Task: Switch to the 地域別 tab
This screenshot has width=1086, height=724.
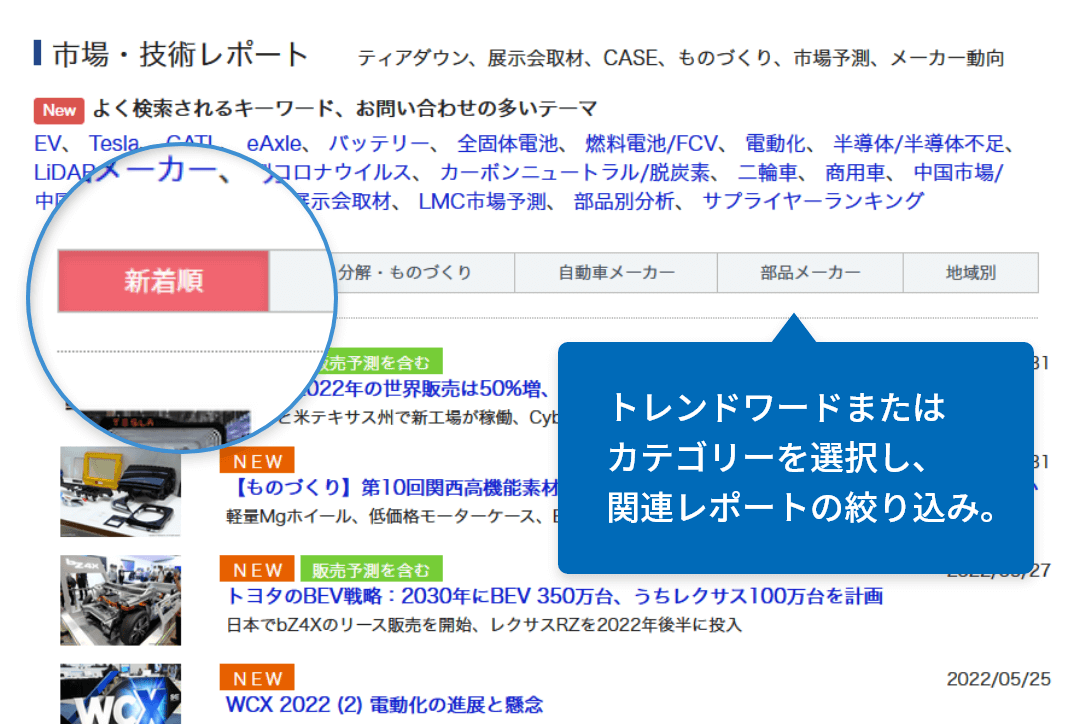Action: [x=970, y=273]
